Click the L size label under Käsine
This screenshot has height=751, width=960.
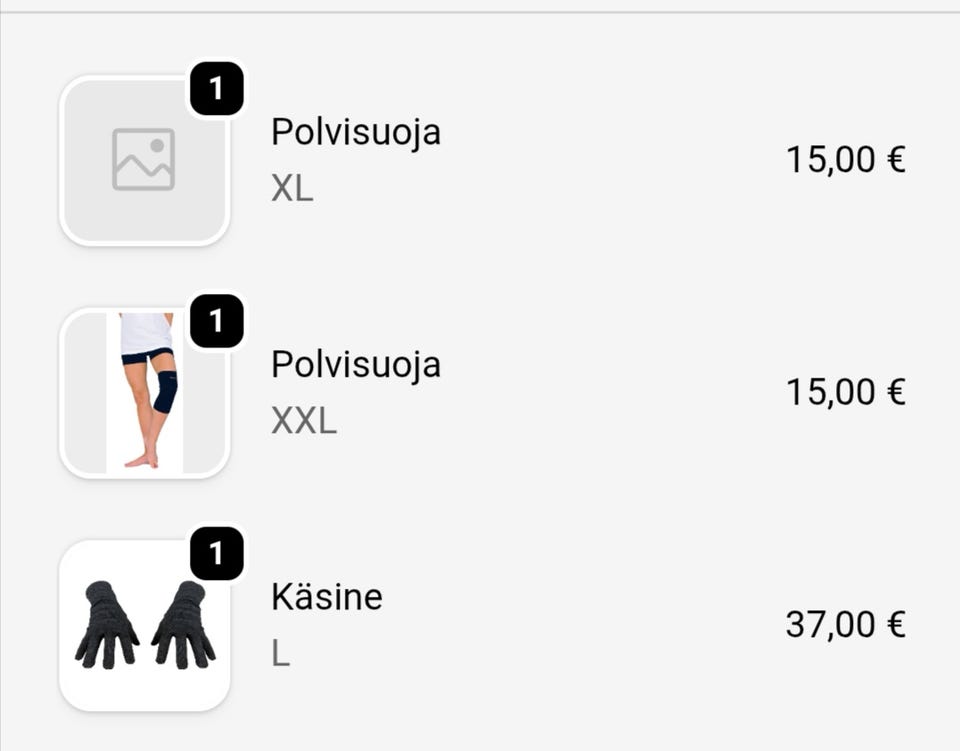click(279, 655)
